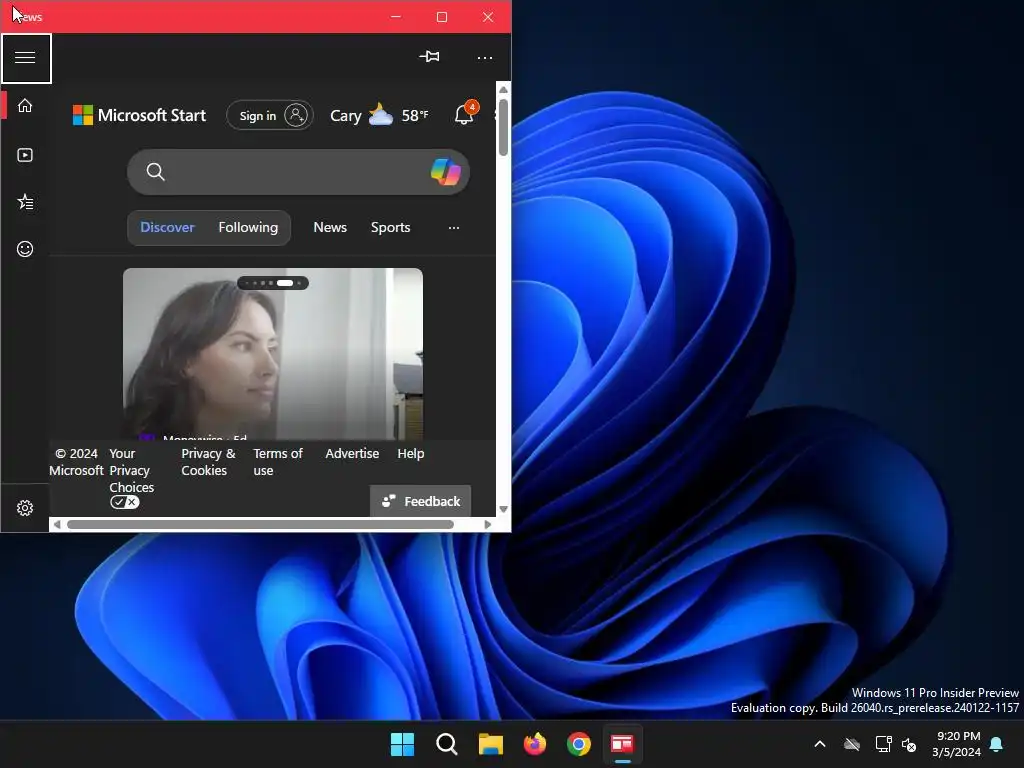The height and width of the screenshot is (768, 1024).
Task: Pin the News app window
Action: 429,57
